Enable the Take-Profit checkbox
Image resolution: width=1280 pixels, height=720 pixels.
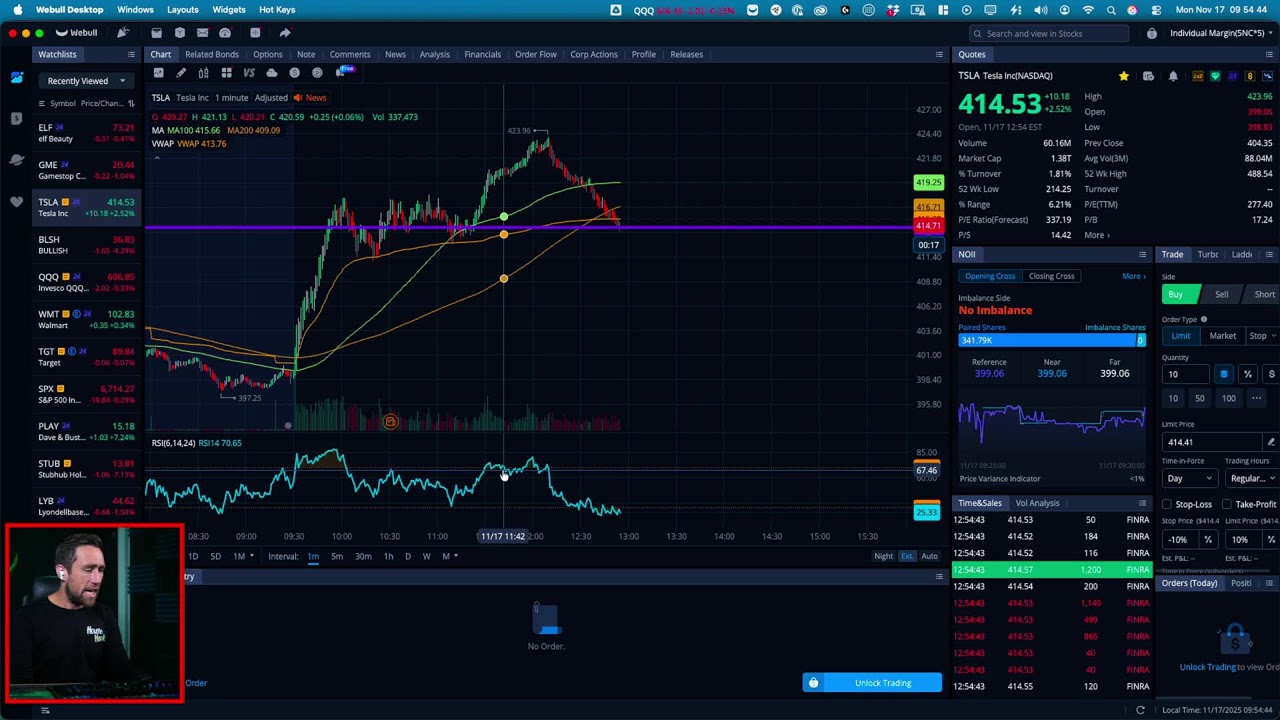click(x=1227, y=505)
